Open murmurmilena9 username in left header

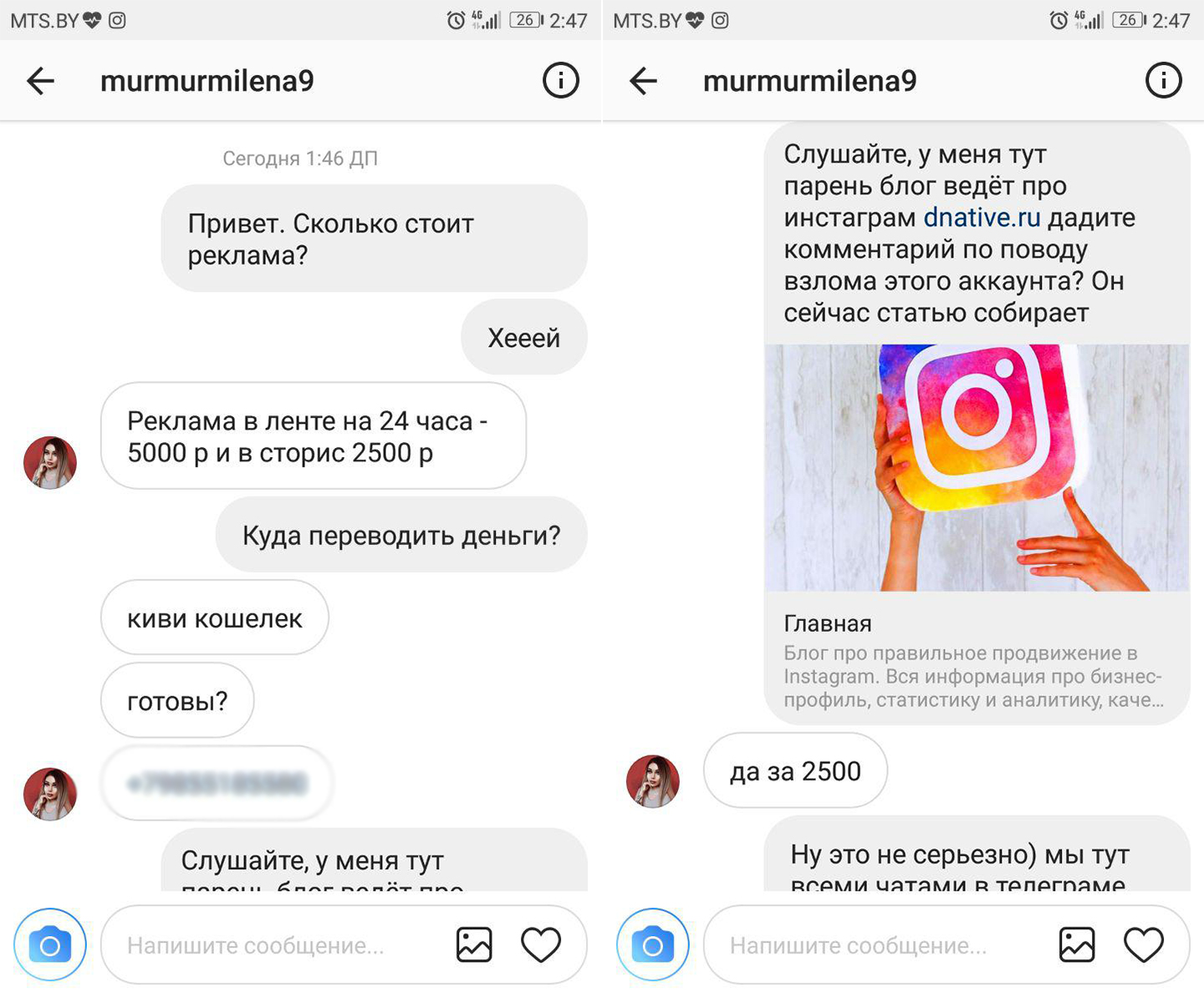(207, 81)
